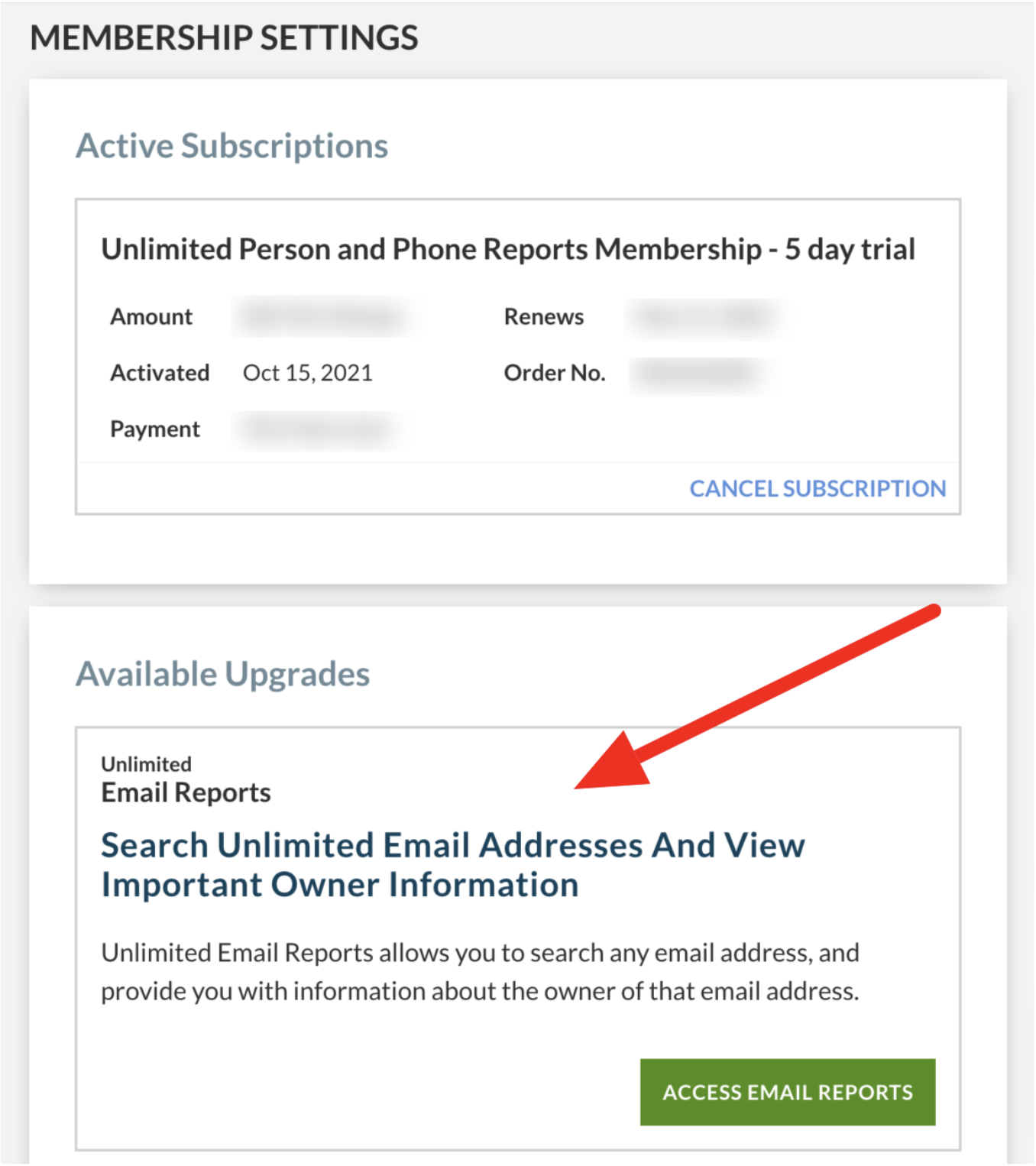The image size is (1036, 1166).
Task: Click the Unlimited Email Reports description text
Action: (480, 971)
